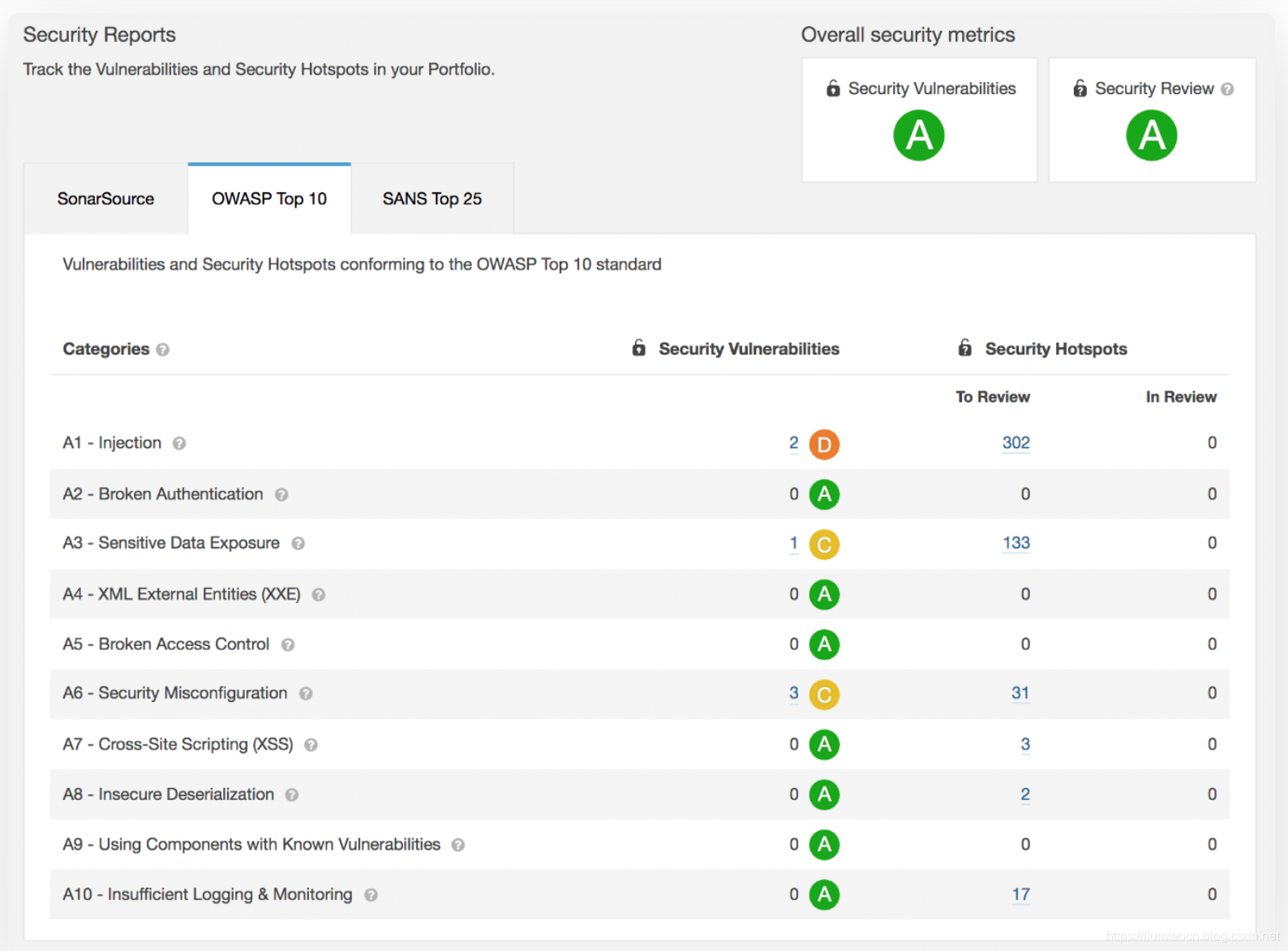
Task: Open help icon for A4 - XML External Entities
Action: coord(319,595)
